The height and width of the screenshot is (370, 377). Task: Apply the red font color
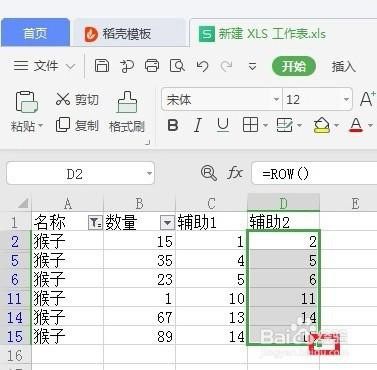(x=356, y=125)
